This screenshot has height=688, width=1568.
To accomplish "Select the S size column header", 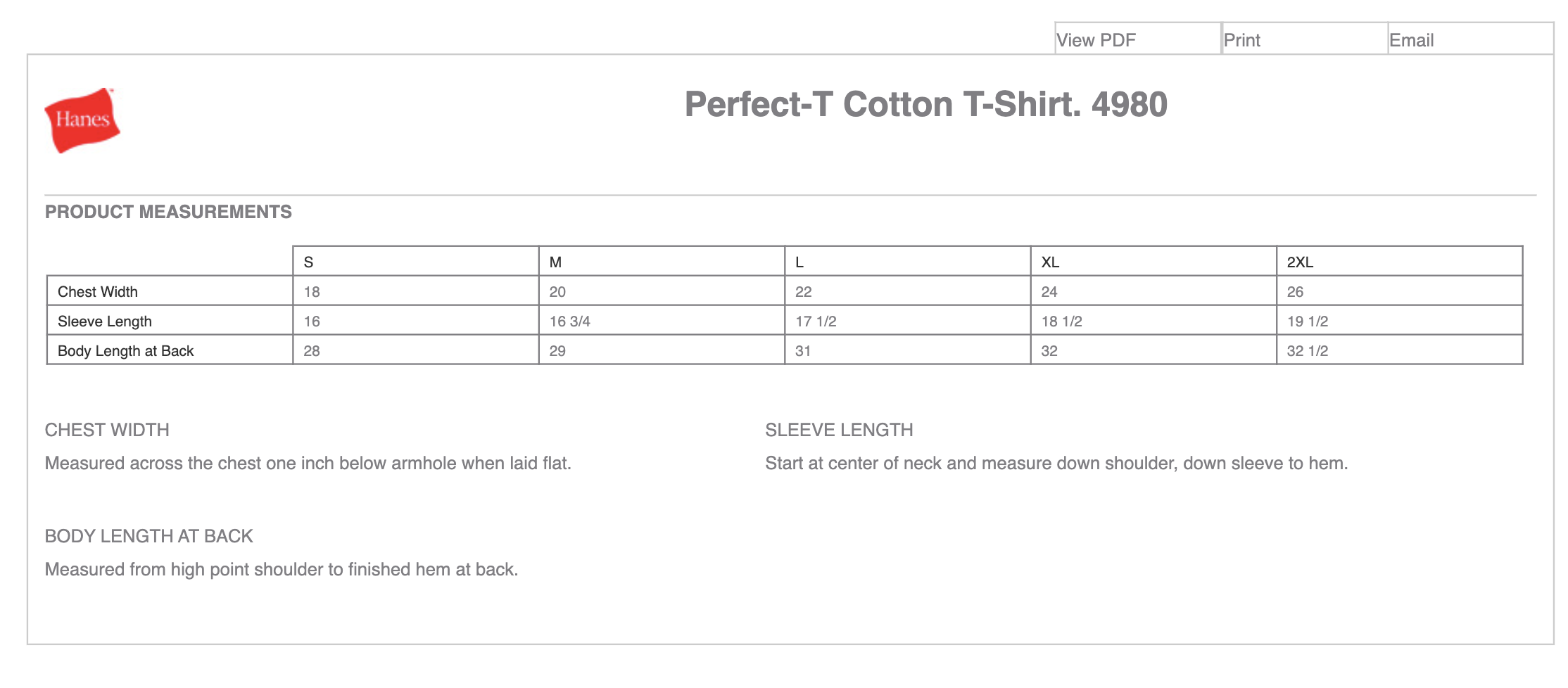I will pyautogui.click(x=416, y=262).
